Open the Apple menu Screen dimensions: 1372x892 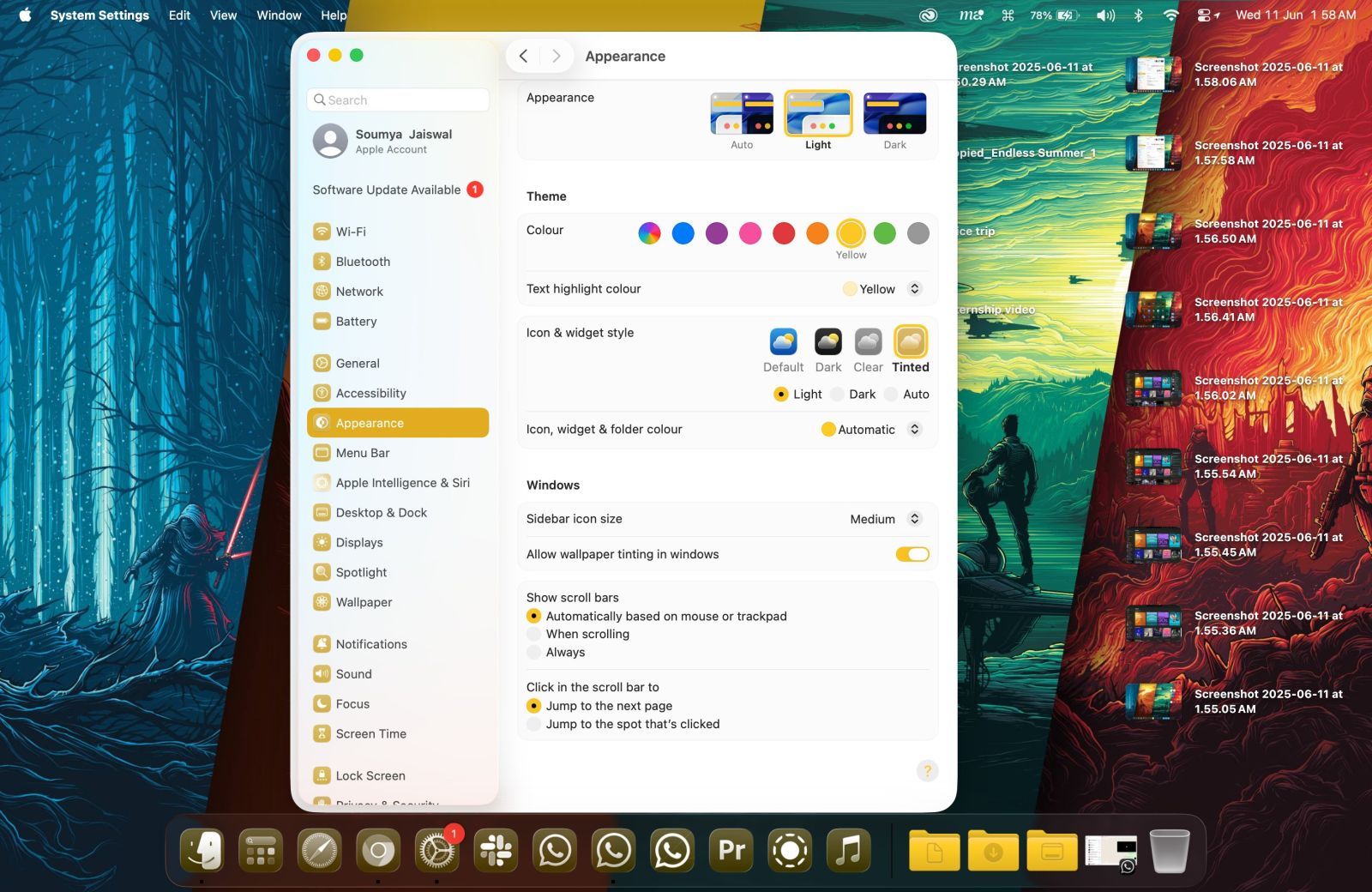(x=25, y=15)
